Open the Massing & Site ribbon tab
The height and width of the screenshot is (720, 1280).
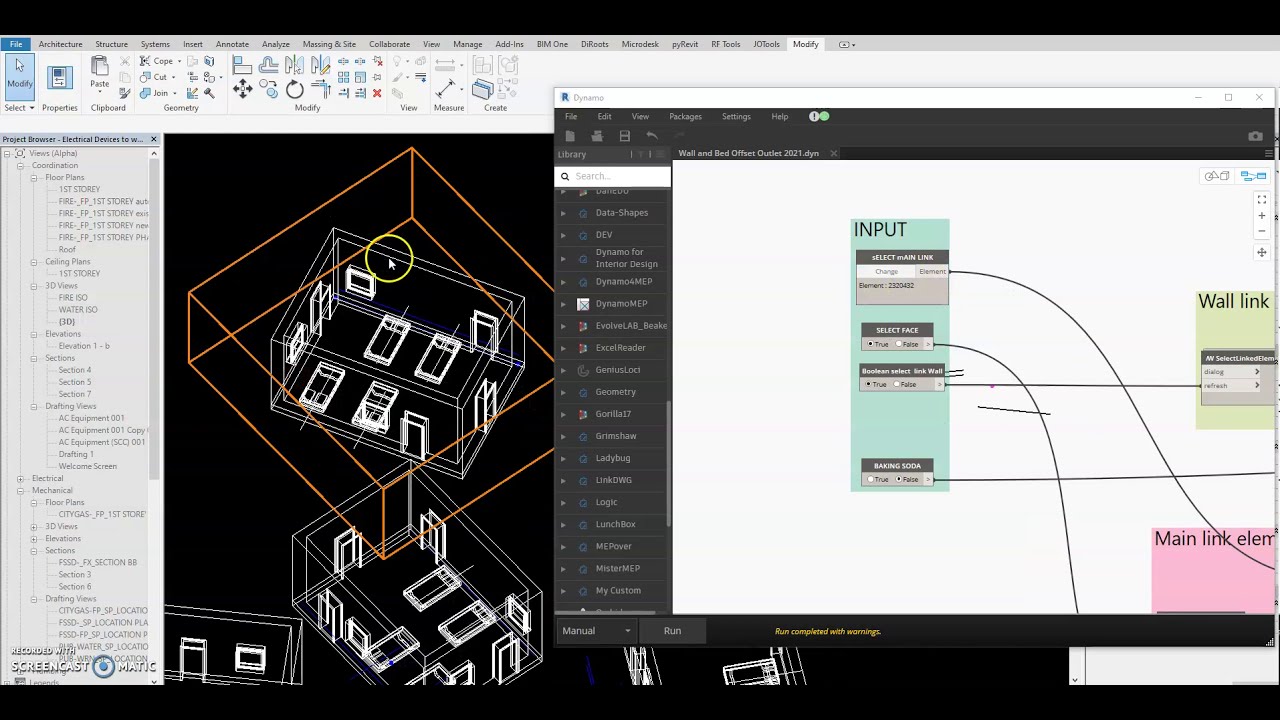coord(329,44)
